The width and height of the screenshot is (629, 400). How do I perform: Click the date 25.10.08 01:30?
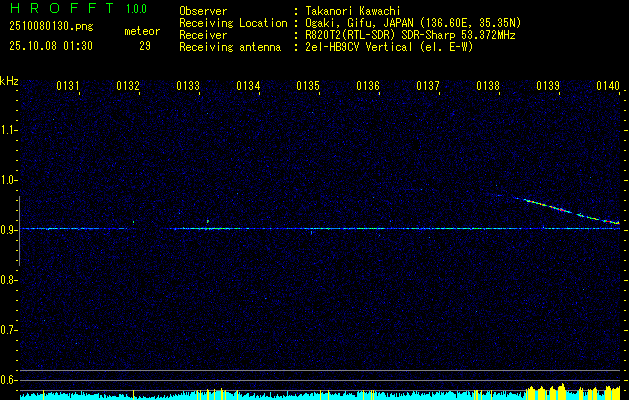coord(51,46)
